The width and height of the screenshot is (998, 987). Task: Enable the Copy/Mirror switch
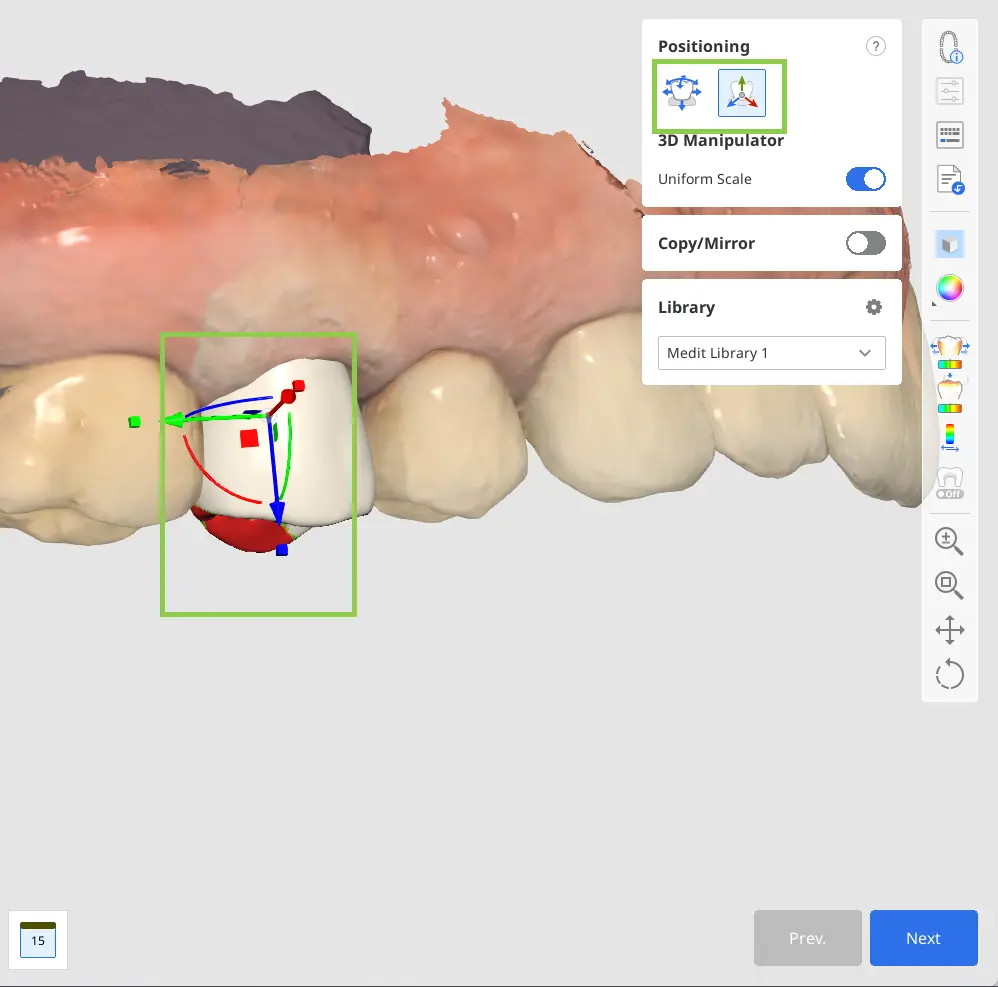866,243
